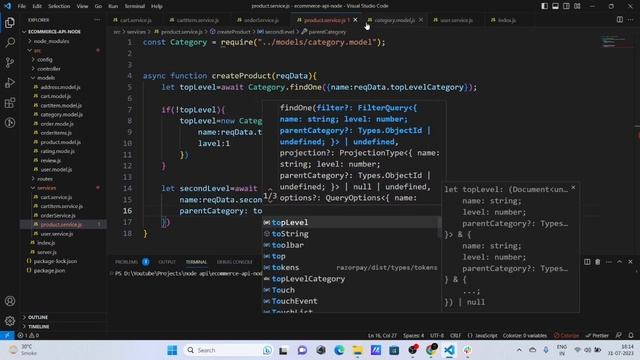Image resolution: width=640 pixels, height=360 pixels.
Task: Click the Spaces: 4 indentation status item
Action: pos(413,336)
